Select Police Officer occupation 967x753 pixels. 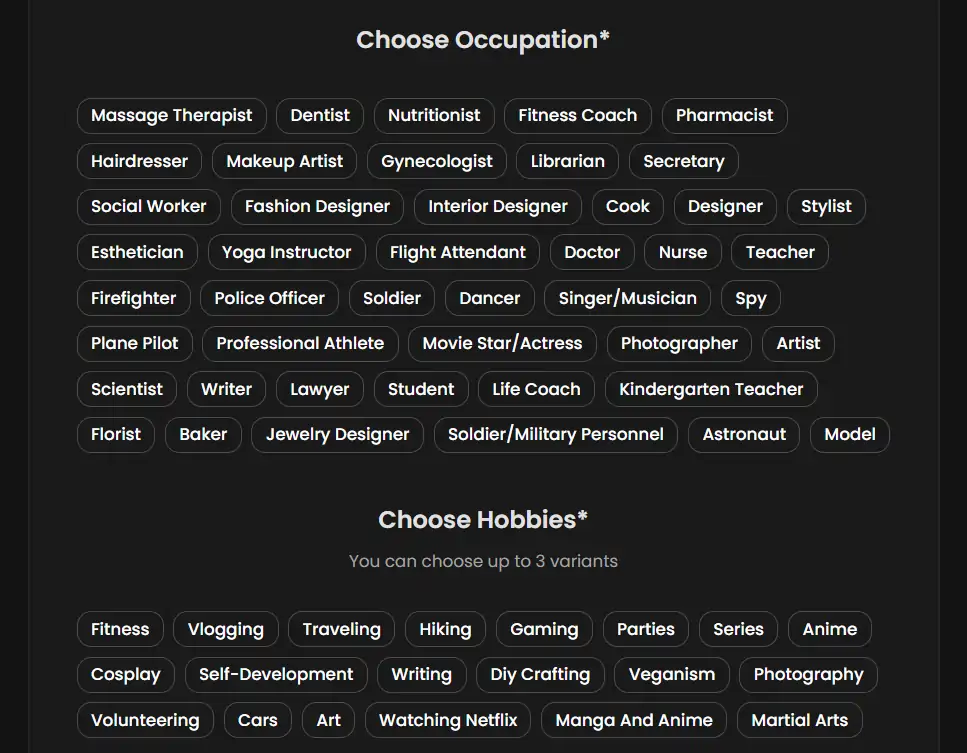(x=269, y=298)
